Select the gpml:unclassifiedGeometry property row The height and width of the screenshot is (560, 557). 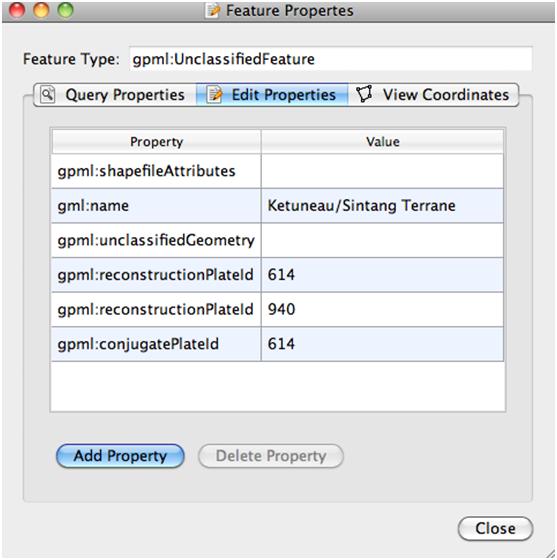click(x=277, y=240)
